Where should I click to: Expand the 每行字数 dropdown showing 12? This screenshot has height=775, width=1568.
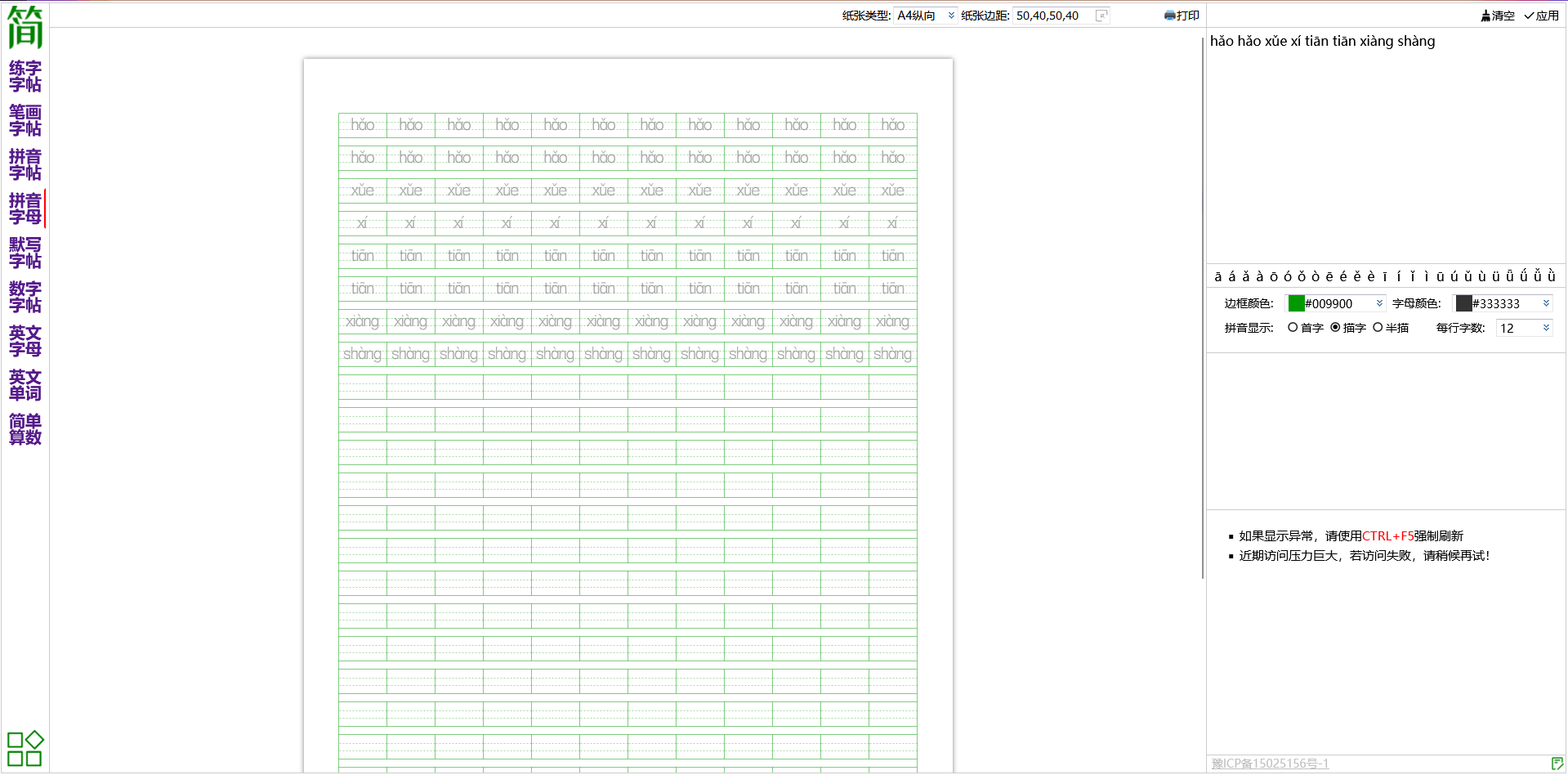[1524, 328]
